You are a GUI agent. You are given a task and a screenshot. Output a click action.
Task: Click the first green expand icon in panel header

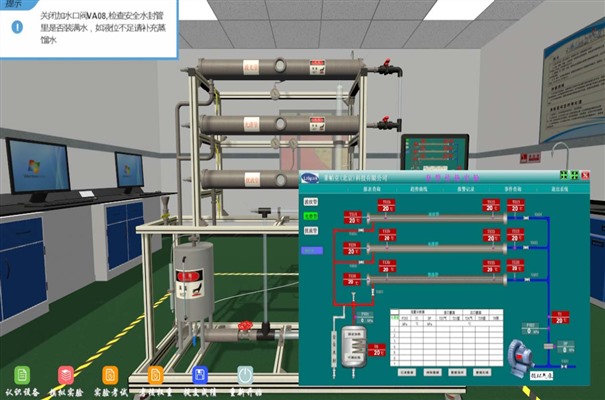564,176
